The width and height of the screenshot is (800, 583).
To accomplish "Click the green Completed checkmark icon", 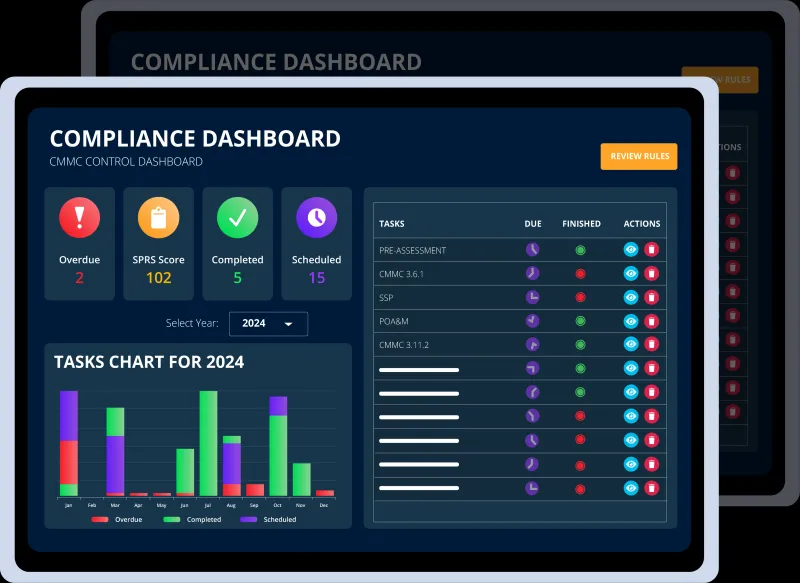I will [x=237, y=217].
